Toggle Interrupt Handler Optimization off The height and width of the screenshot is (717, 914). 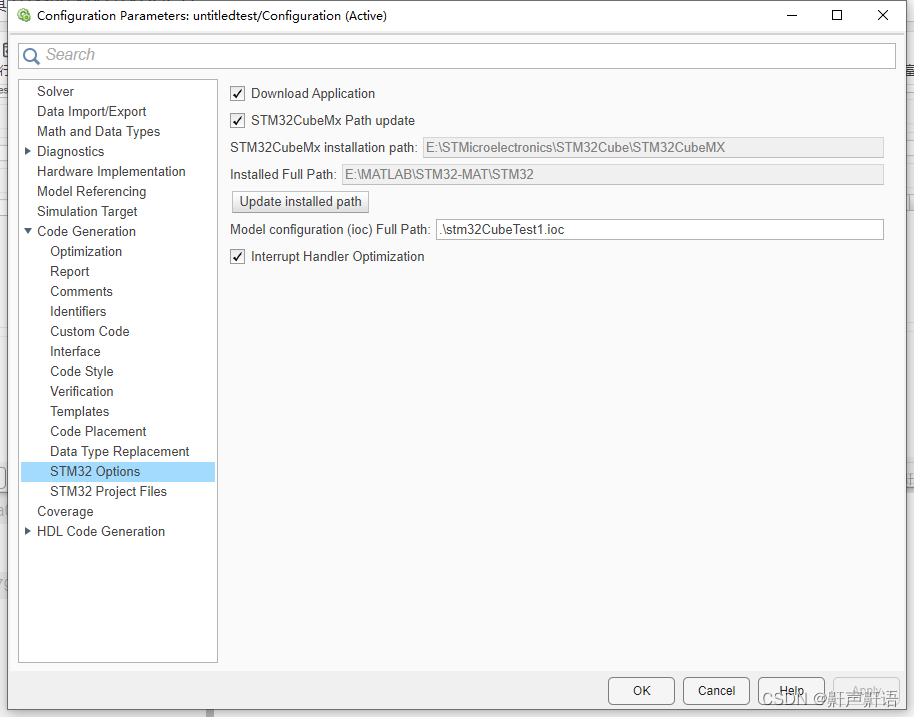237,256
